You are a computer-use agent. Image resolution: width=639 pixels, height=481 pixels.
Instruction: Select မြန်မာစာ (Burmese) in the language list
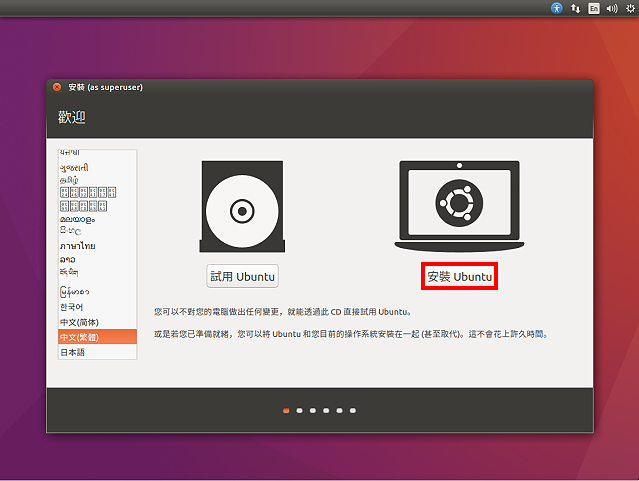click(97, 291)
